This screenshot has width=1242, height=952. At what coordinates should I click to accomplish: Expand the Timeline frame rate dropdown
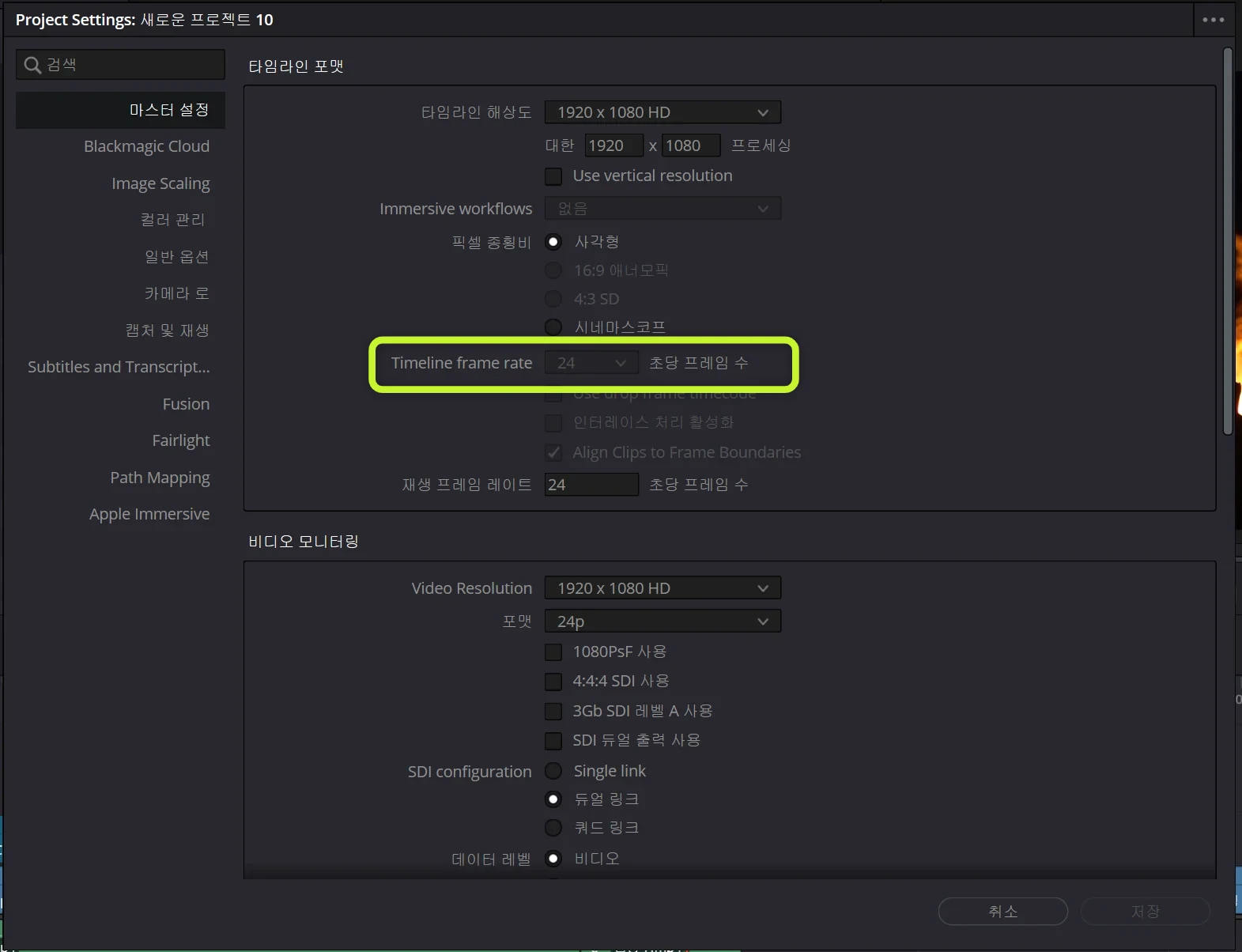point(591,363)
